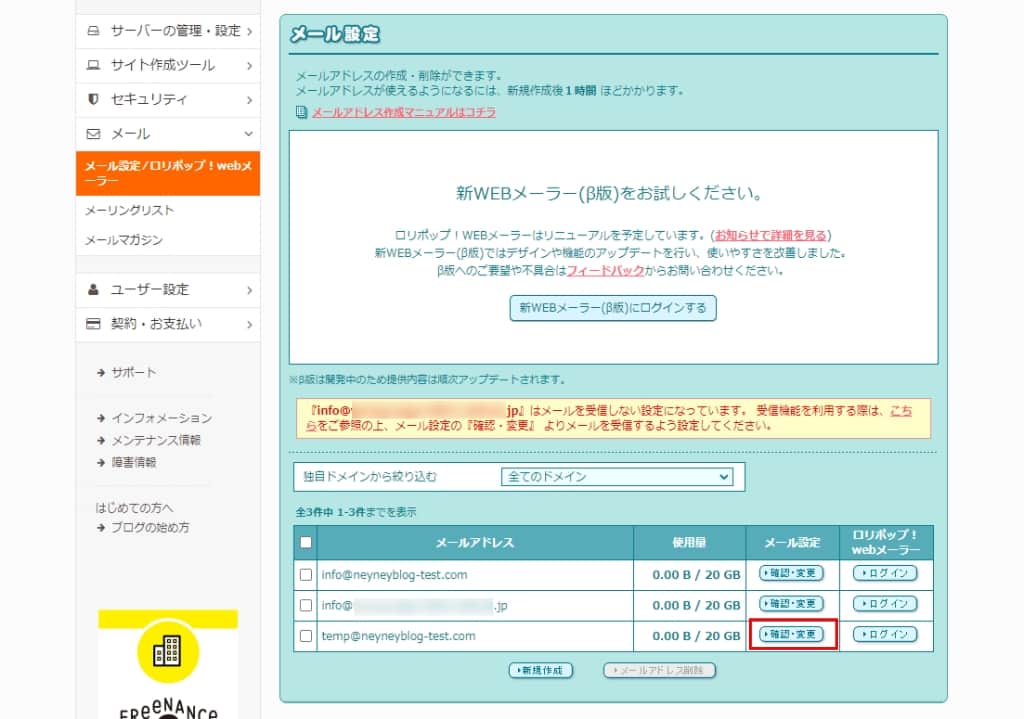Open the メールマガジン menu item
The height and width of the screenshot is (719, 1024).
[x=124, y=240]
